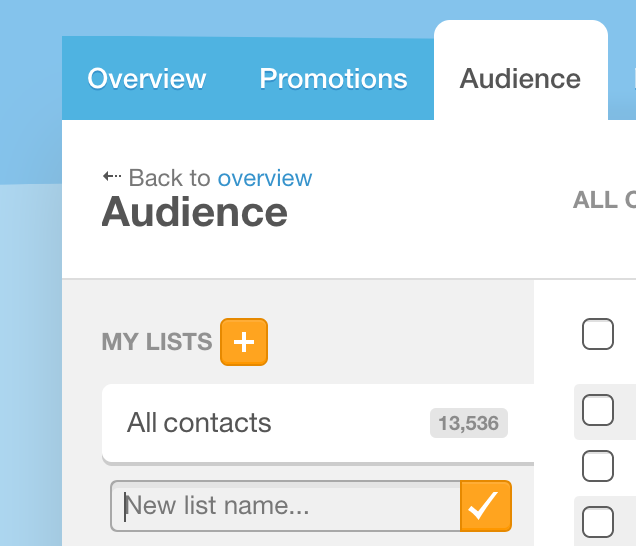The image size is (636, 546).
Task: Click the partially visible ALL C heading
Action: (603, 200)
